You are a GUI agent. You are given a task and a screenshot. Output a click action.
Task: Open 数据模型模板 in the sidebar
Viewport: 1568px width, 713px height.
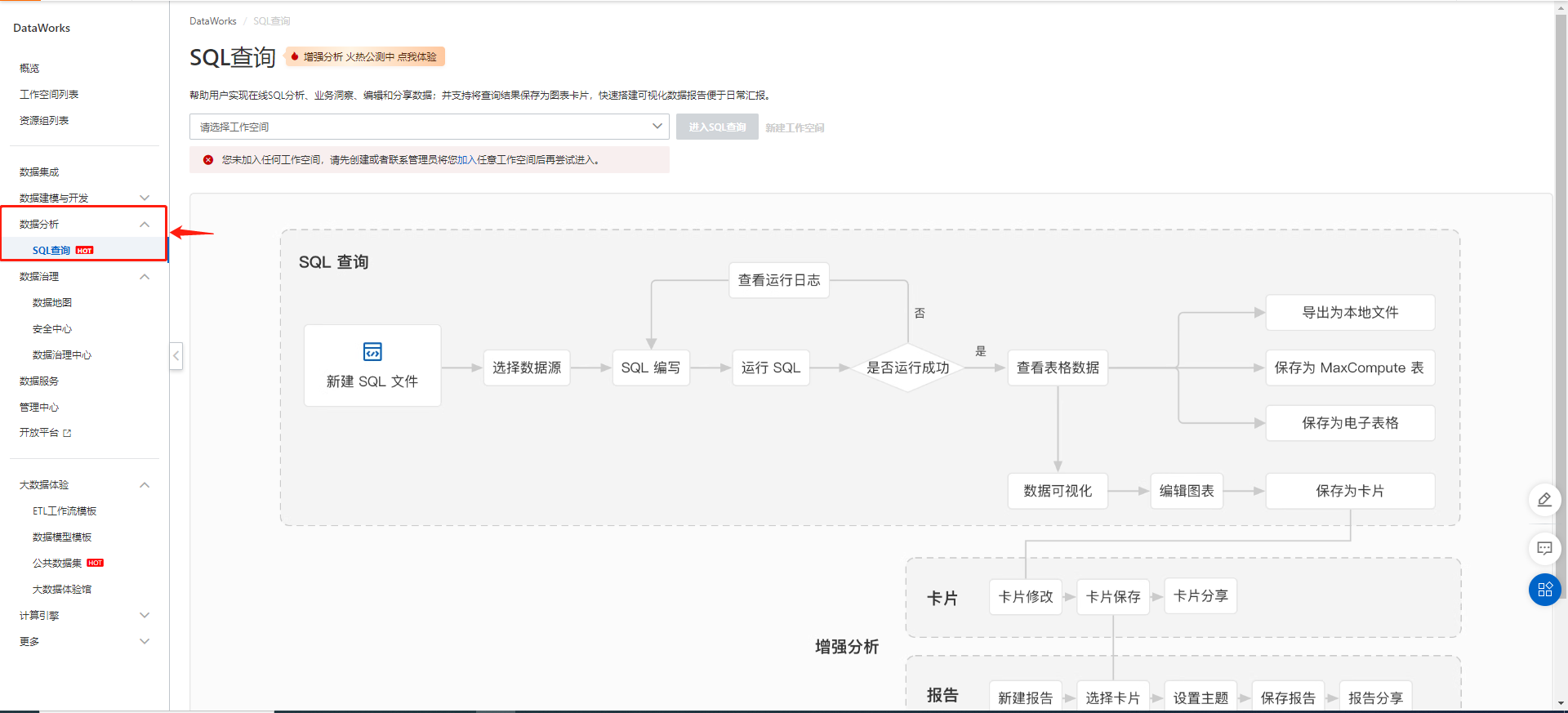pos(62,537)
